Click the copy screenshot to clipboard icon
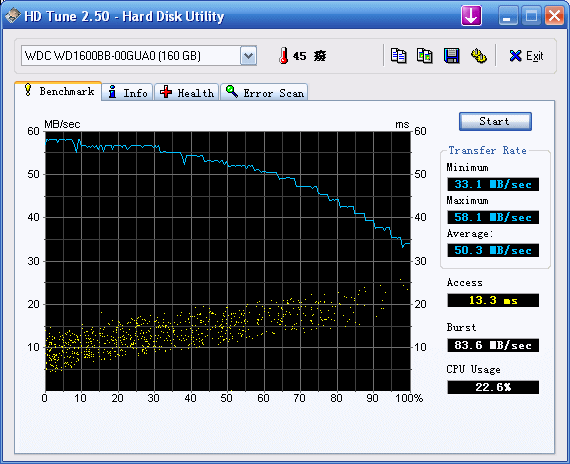The height and width of the screenshot is (464, 570). click(x=425, y=56)
